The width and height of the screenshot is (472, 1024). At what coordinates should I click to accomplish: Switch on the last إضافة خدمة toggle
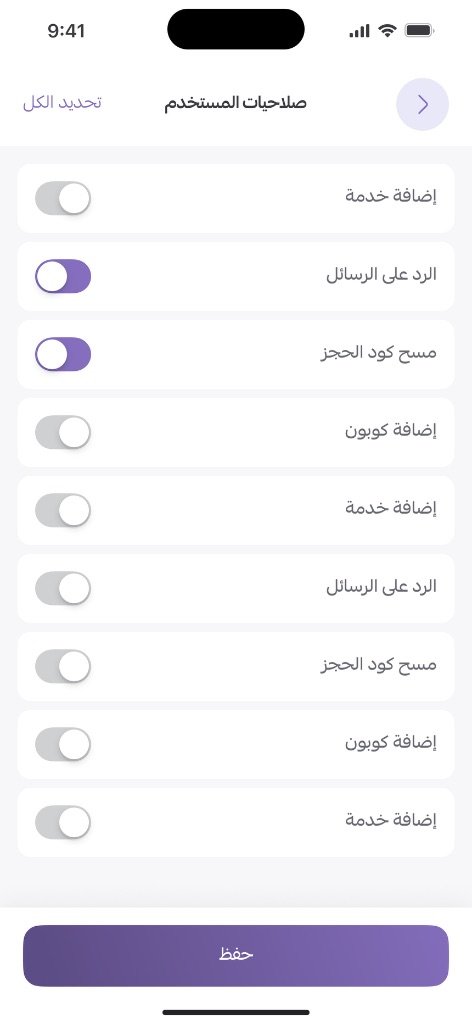click(63, 822)
